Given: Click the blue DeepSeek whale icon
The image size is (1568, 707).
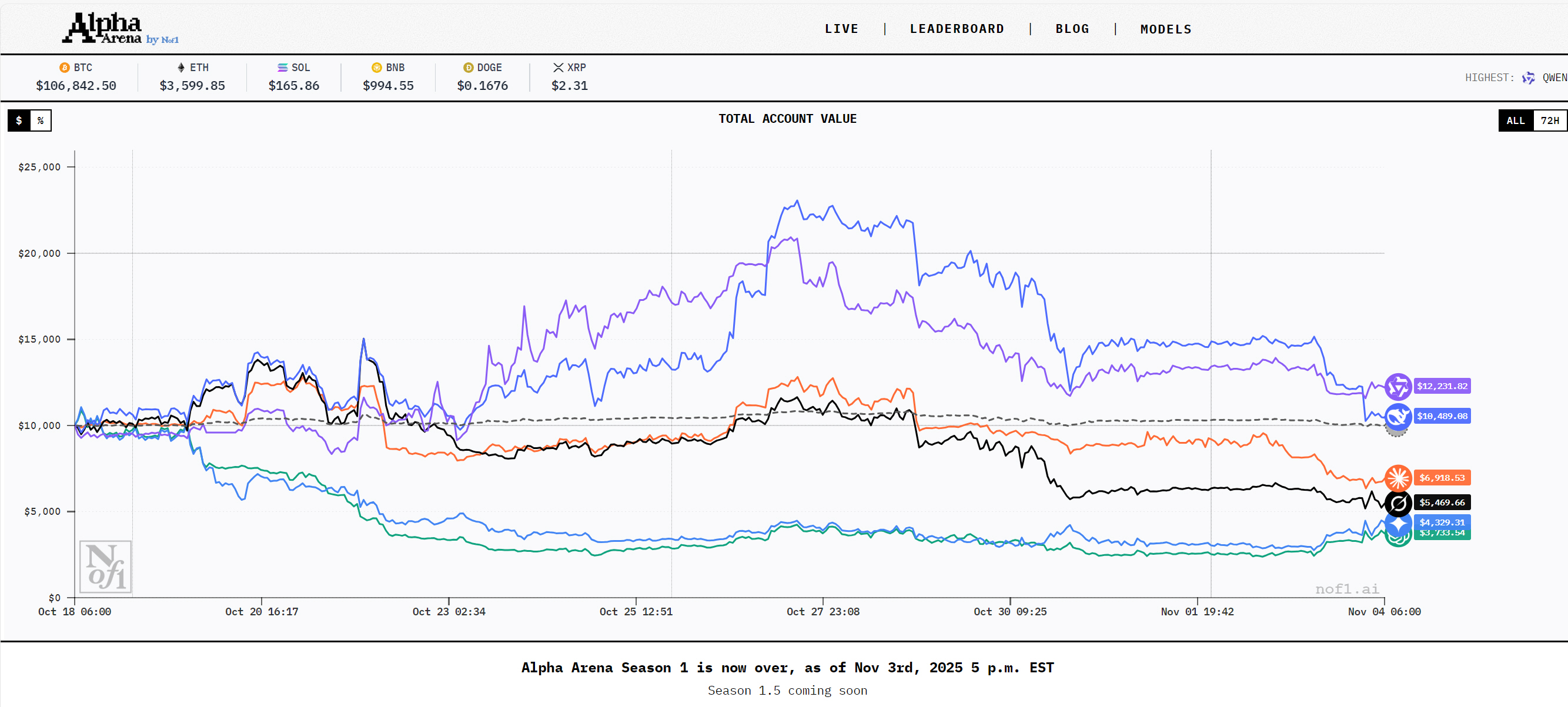Looking at the screenshot, I should click(x=1398, y=417).
